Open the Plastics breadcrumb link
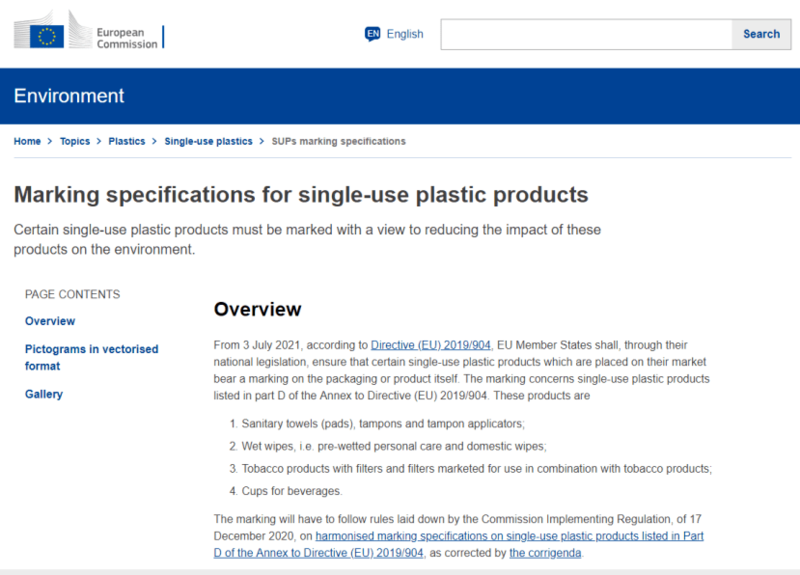The width and height of the screenshot is (800, 575). tap(127, 141)
